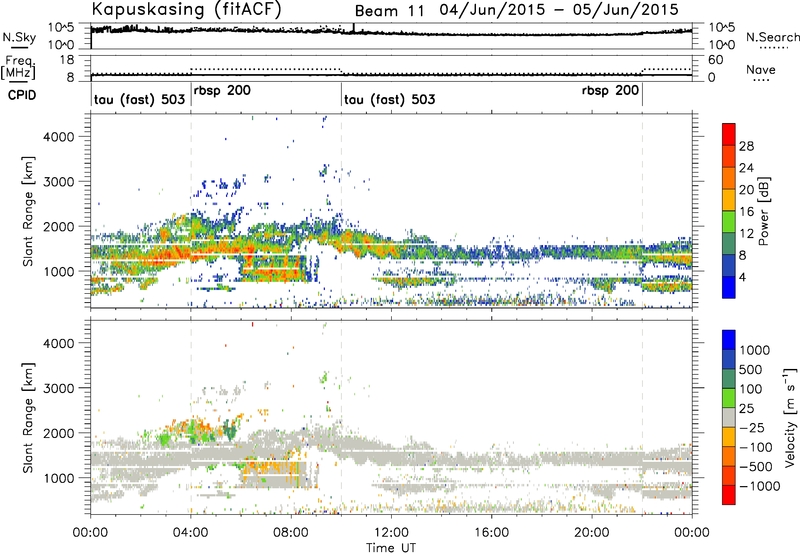Click the '4' tick on the power colorbar
Screen dimensions: 800x554
(743, 277)
